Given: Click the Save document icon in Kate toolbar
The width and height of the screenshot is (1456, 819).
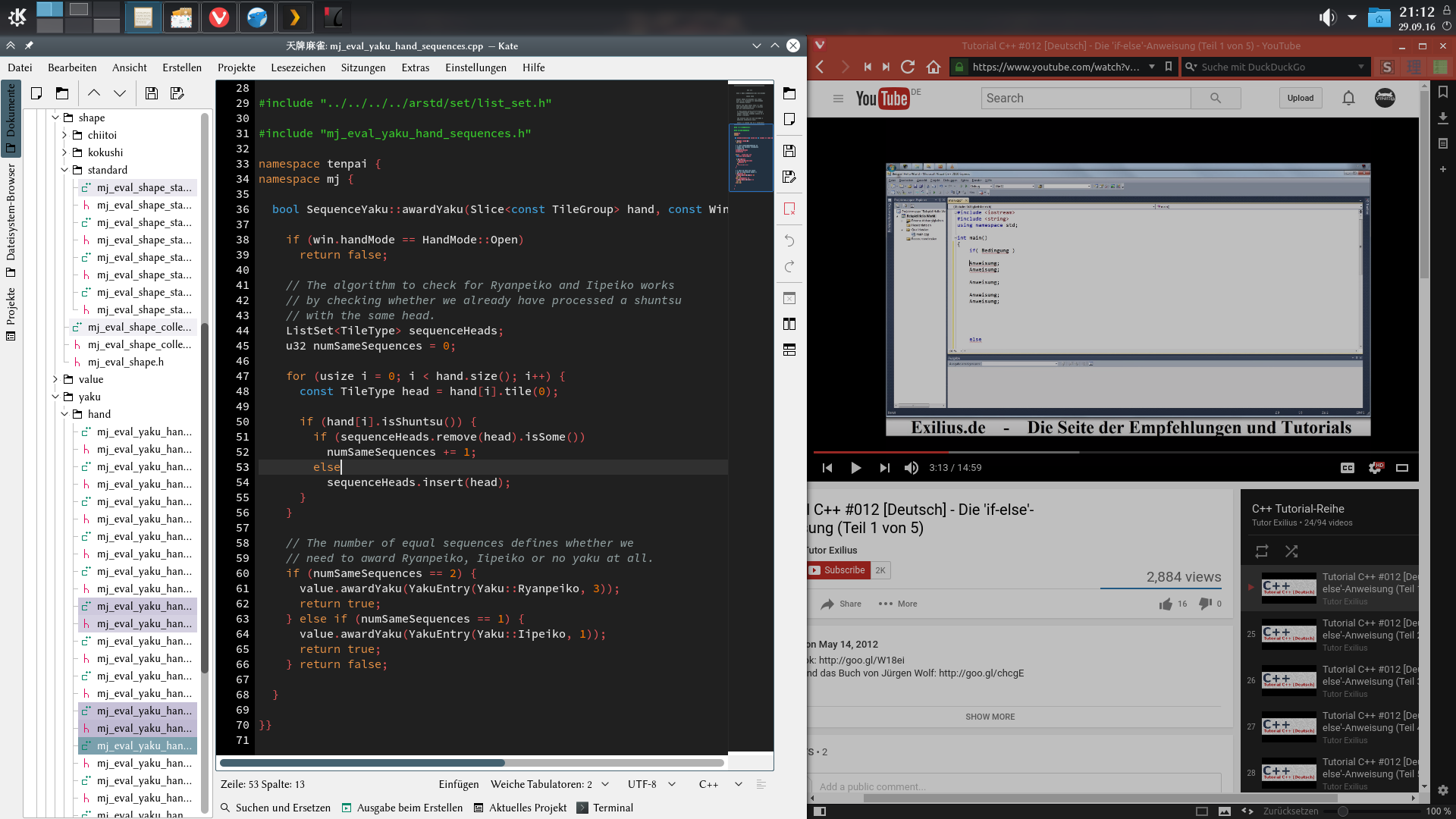Looking at the screenshot, I should (152, 93).
